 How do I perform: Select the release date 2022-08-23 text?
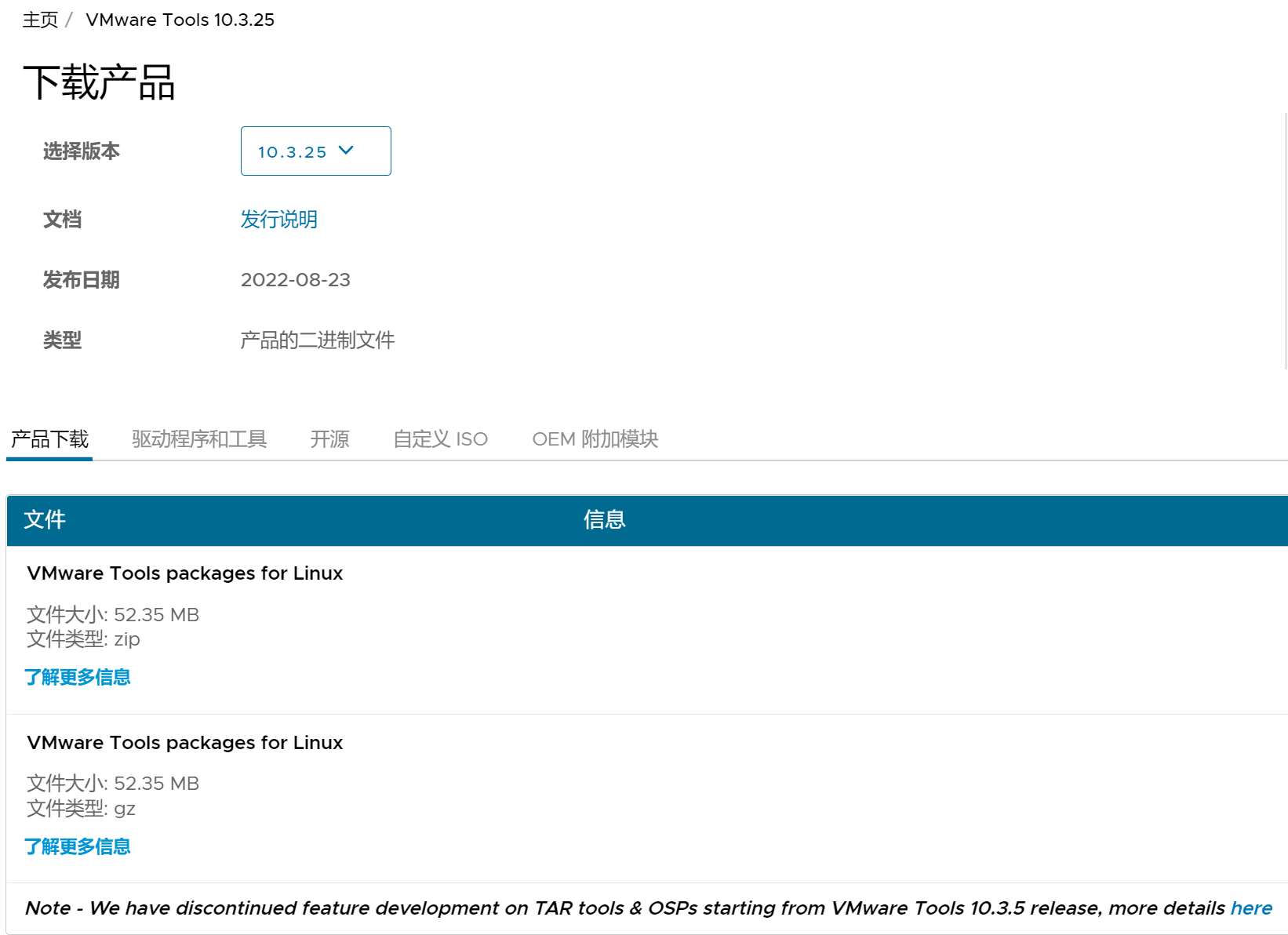tap(295, 280)
